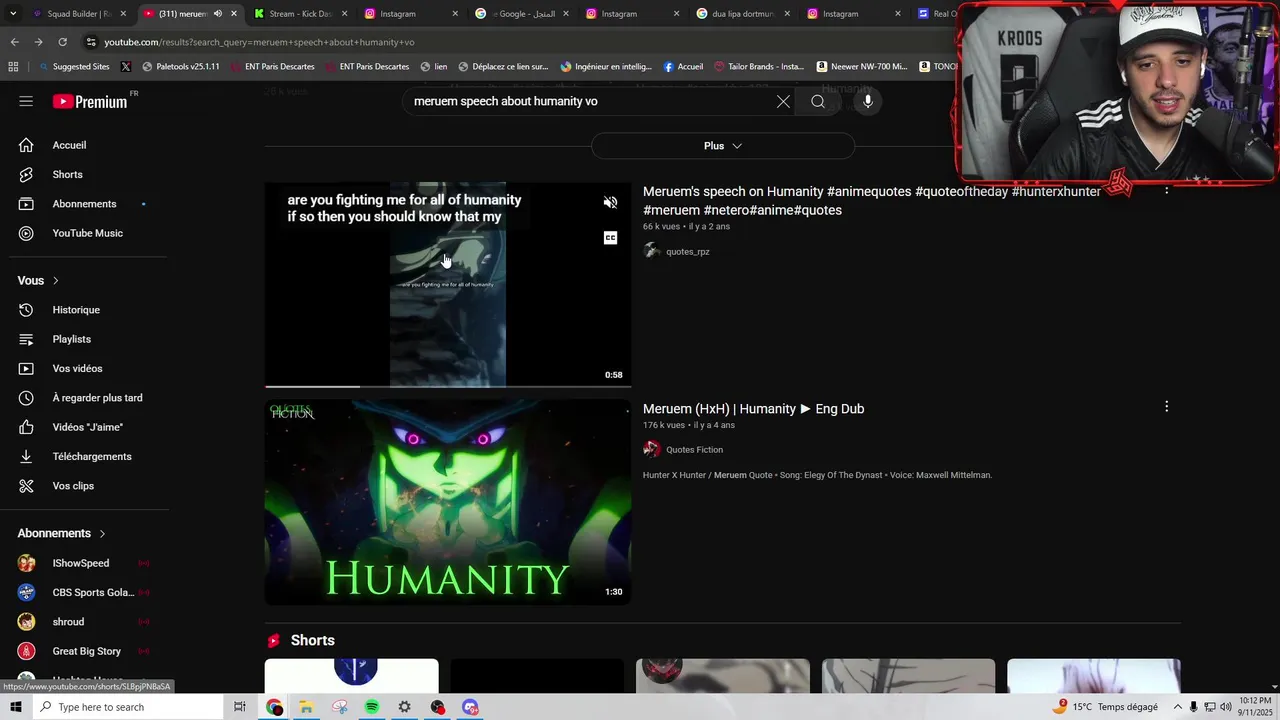Open Quotes Fiction channel avatar

pyautogui.click(x=652, y=449)
